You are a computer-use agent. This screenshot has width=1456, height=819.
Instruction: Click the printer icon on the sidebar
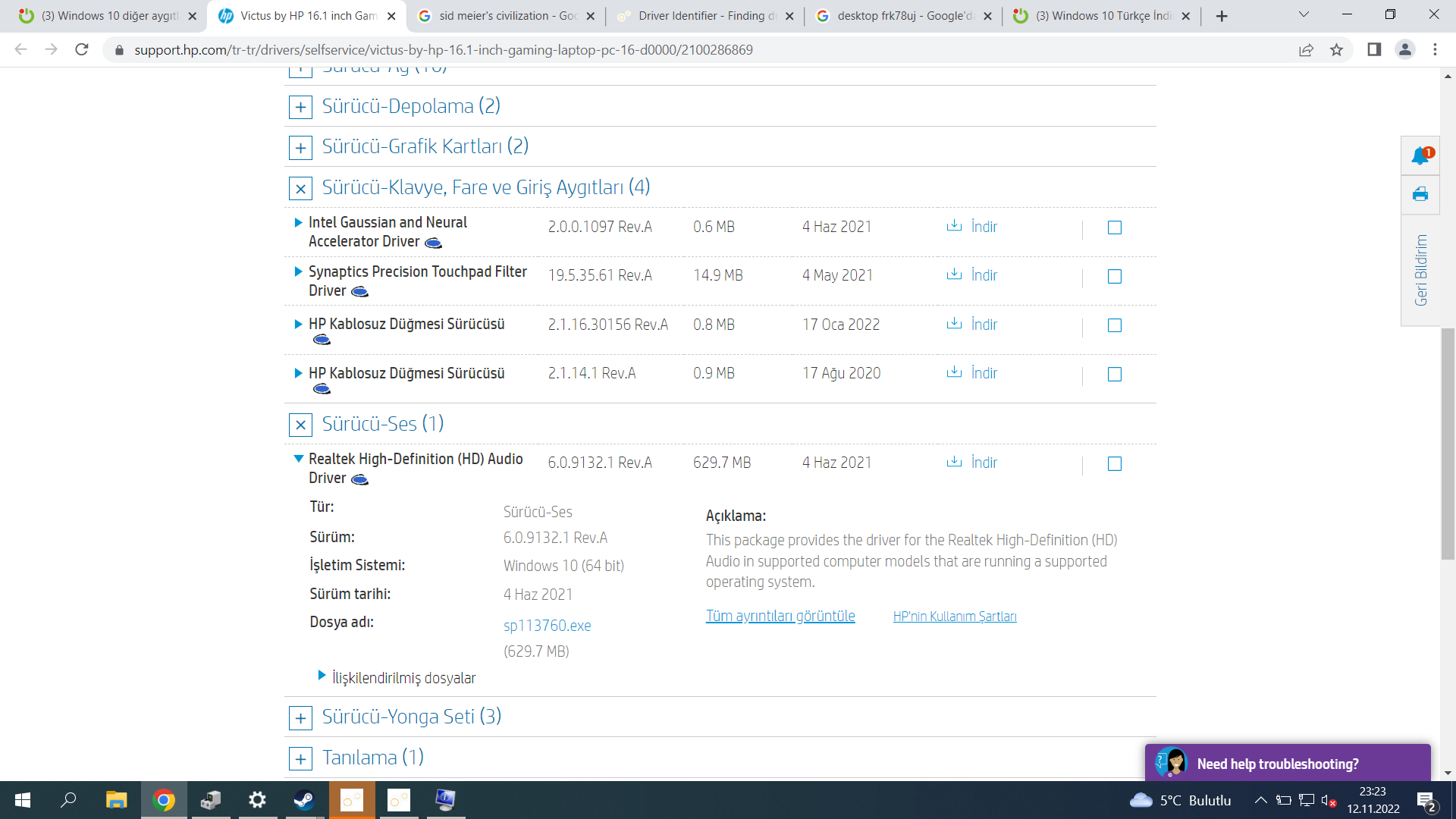1420,195
